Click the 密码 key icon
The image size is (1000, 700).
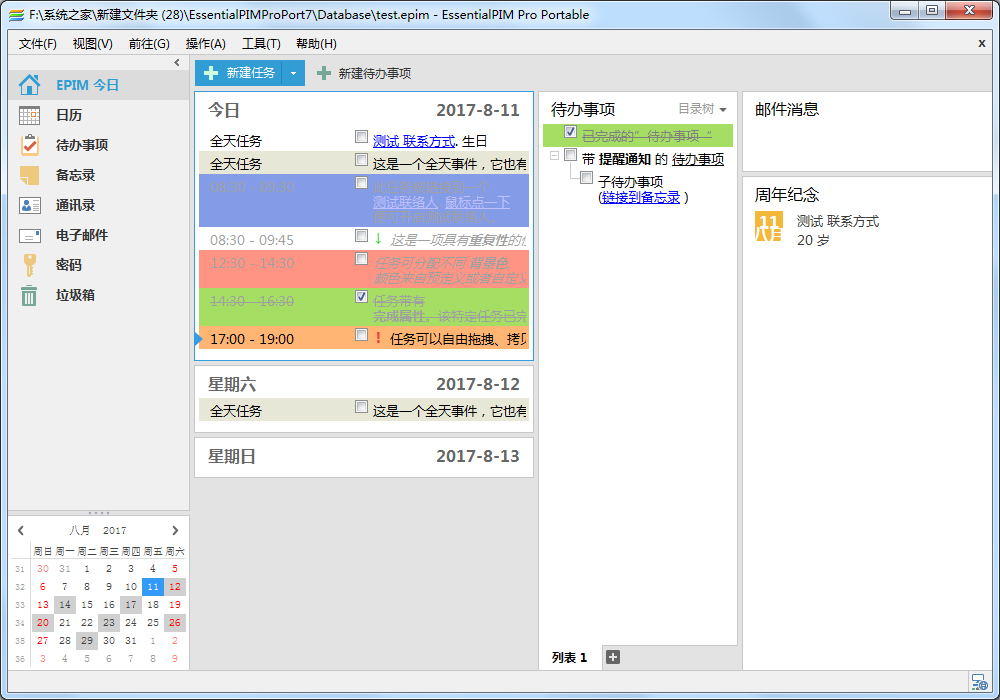click(29, 265)
